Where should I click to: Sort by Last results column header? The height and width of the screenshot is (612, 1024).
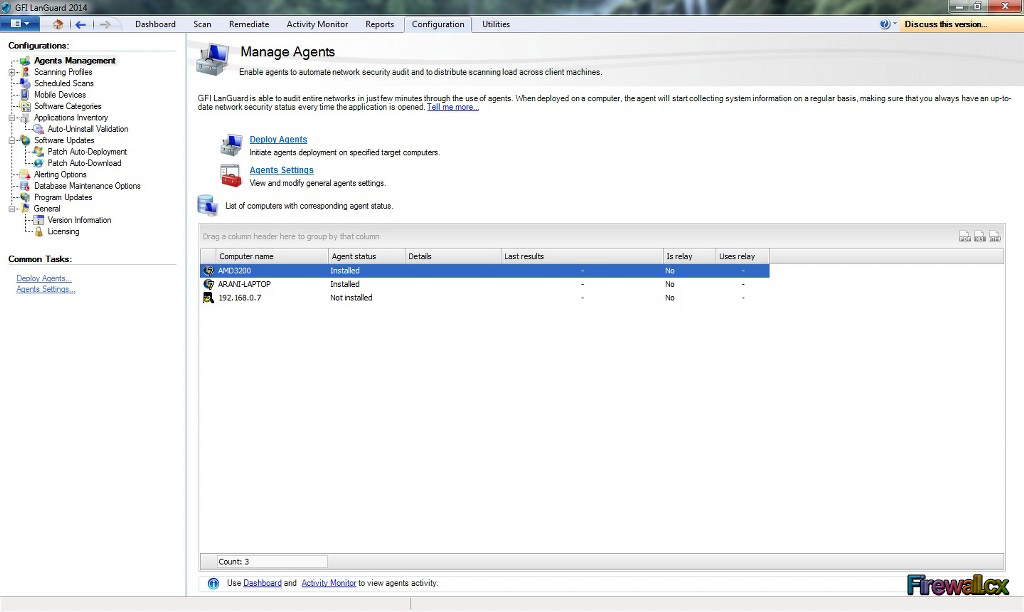pos(582,256)
